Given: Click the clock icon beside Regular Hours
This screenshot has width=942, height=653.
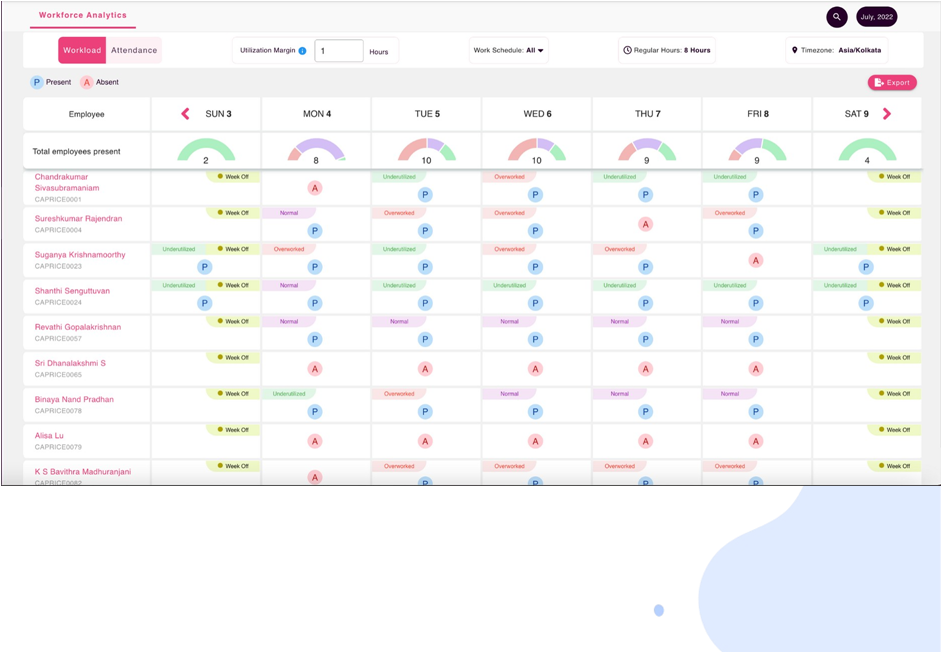Looking at the screenshot, I should pos(627,51).
